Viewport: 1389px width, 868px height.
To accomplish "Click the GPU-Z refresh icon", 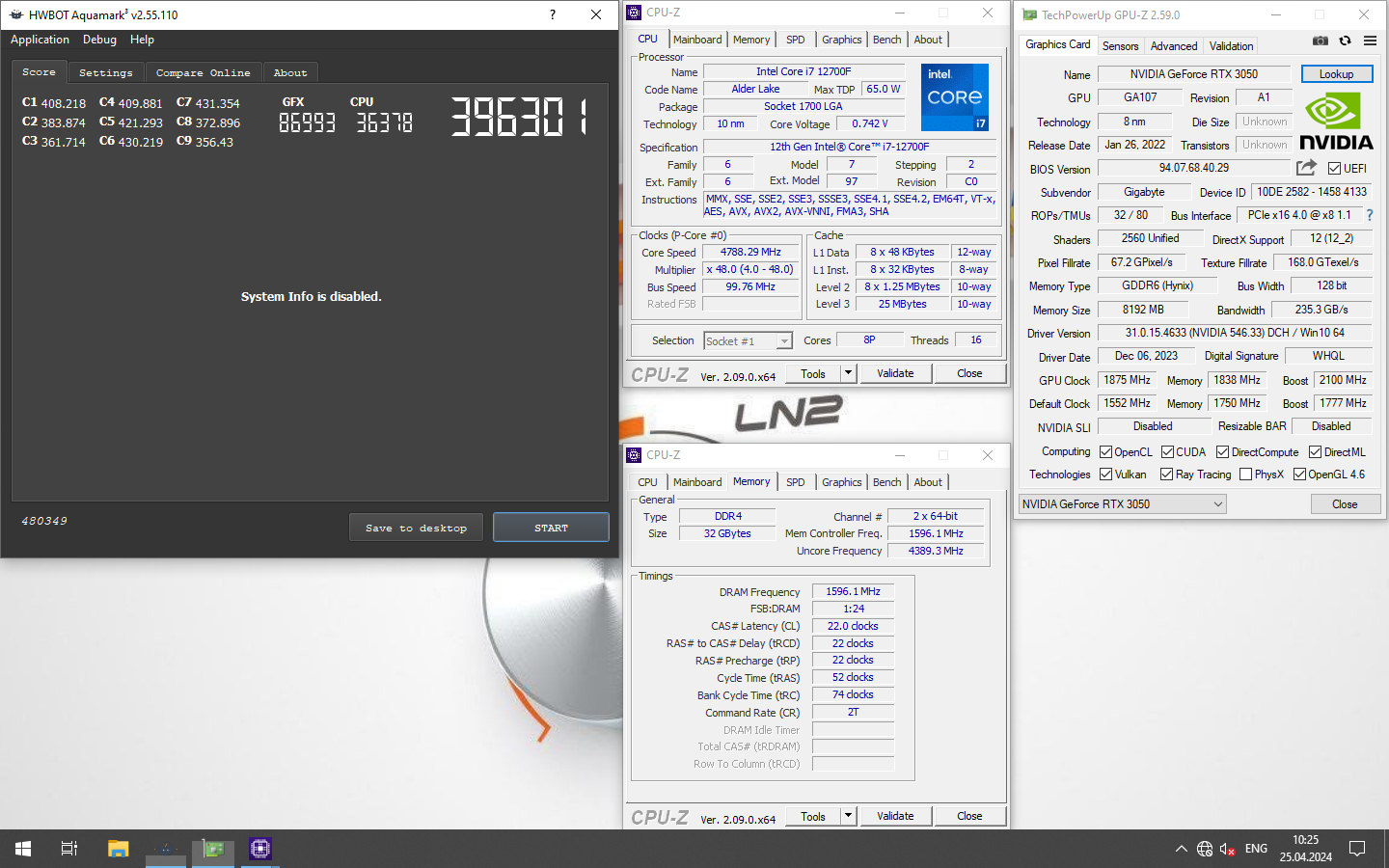I will pyautogui.click(x=1345, y=41).
